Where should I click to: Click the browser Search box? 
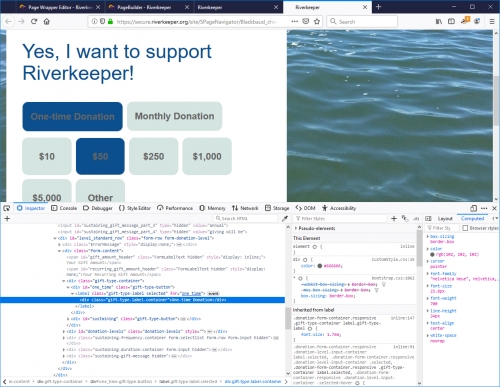pyautogui.click(x=362, y=21)
